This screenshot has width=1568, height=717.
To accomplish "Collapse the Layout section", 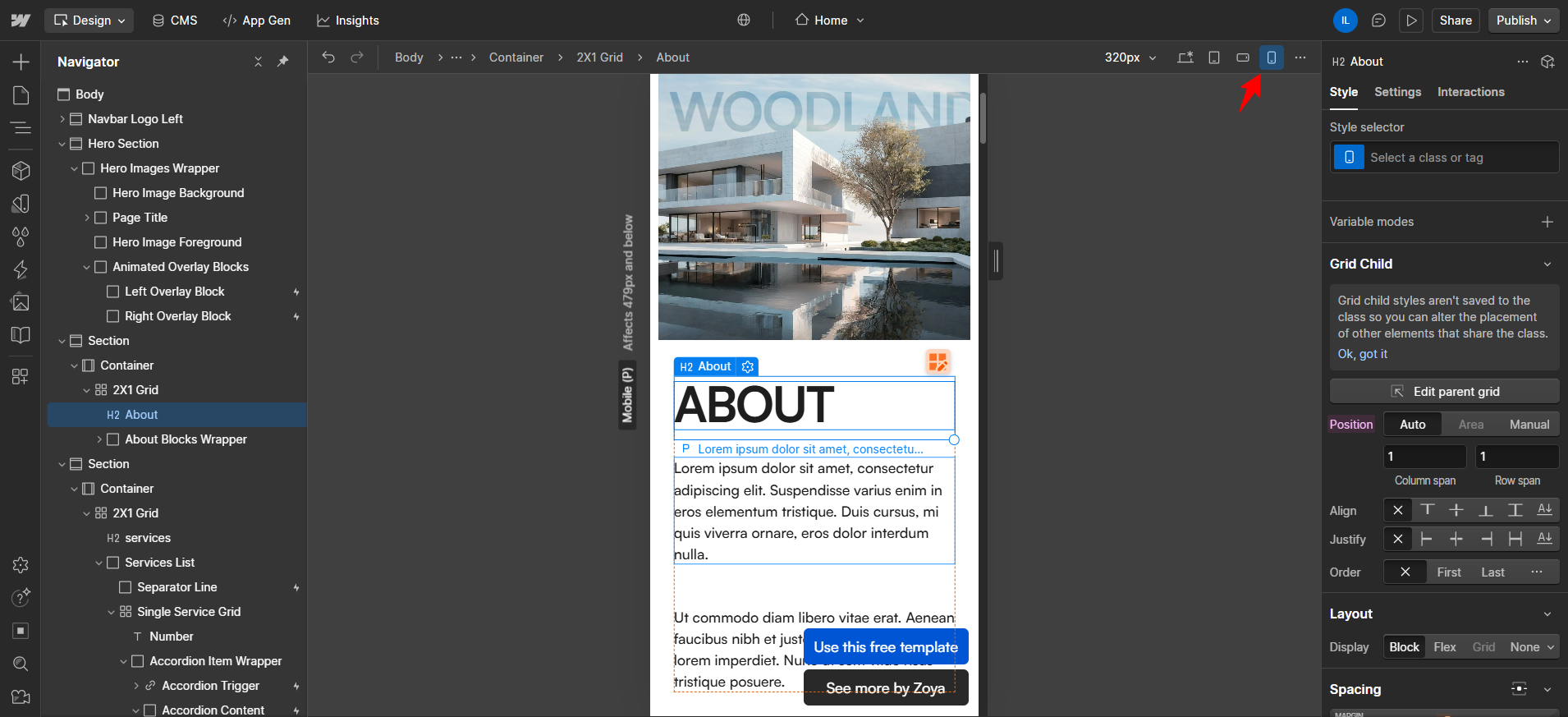I will pyautogui.click(x=1547, y=614).
